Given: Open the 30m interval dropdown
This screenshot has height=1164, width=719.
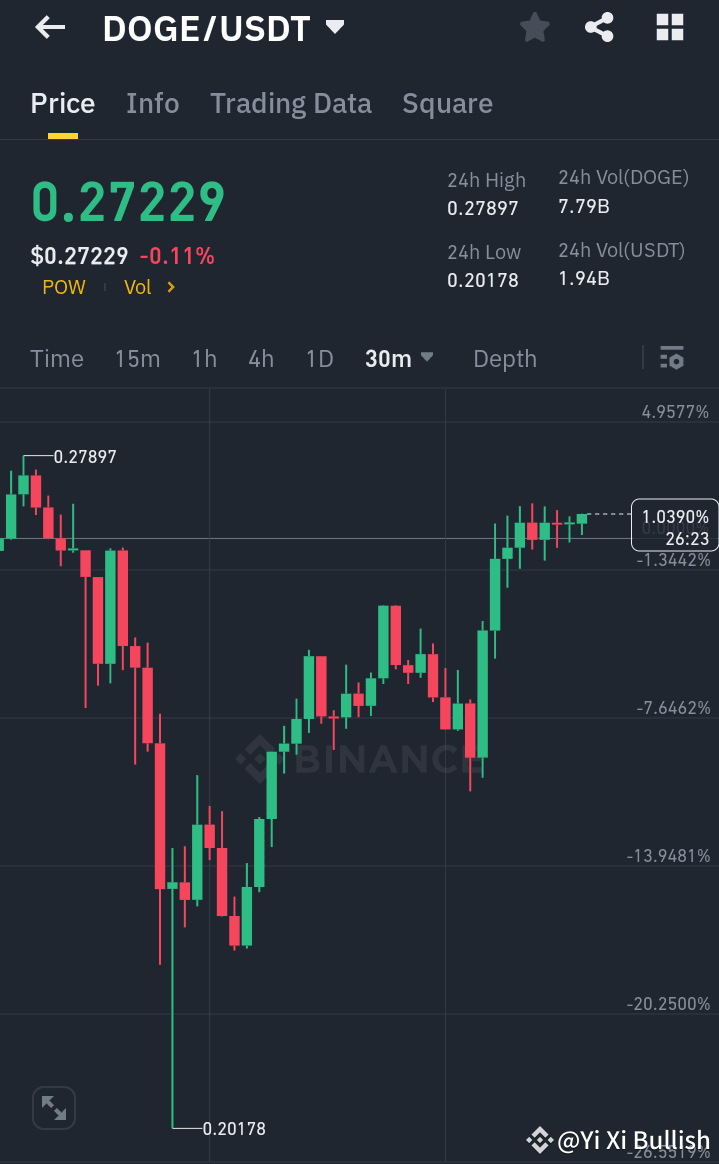Looking at the screenshot, I should tap(399, 358).
